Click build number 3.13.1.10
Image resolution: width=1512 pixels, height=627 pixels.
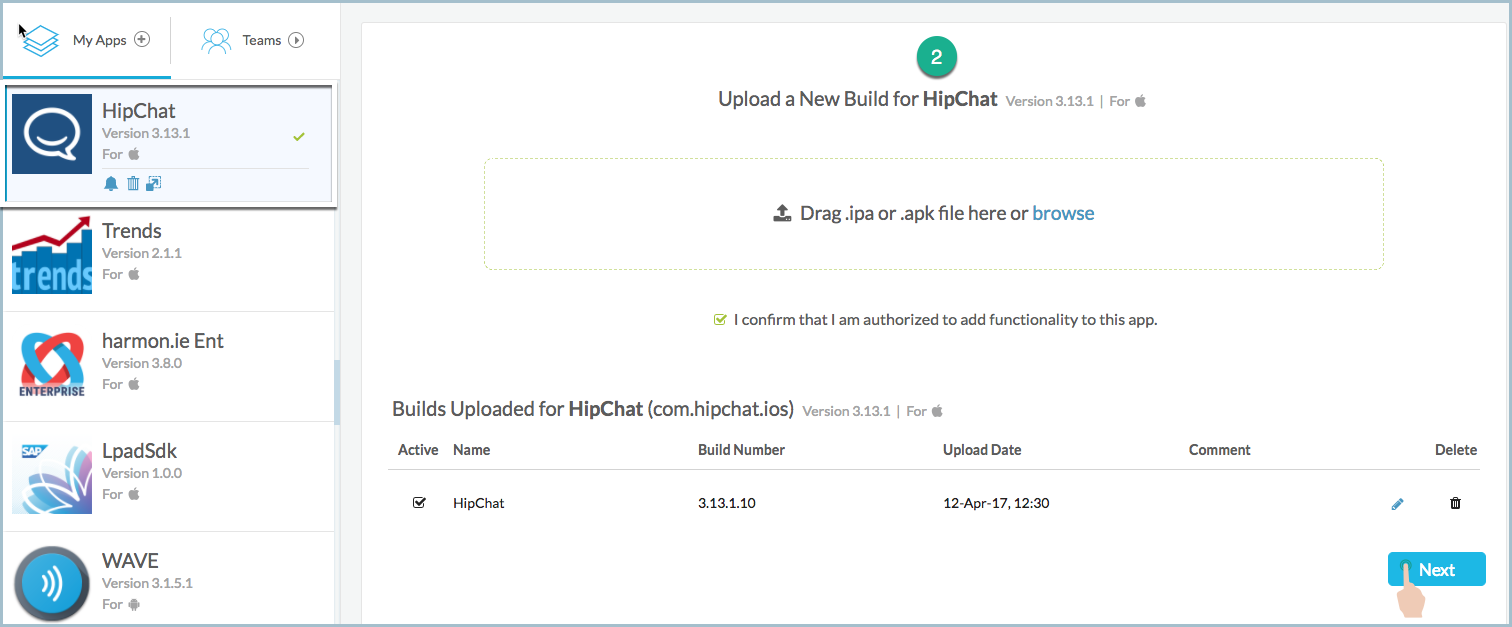pos(727,503)
